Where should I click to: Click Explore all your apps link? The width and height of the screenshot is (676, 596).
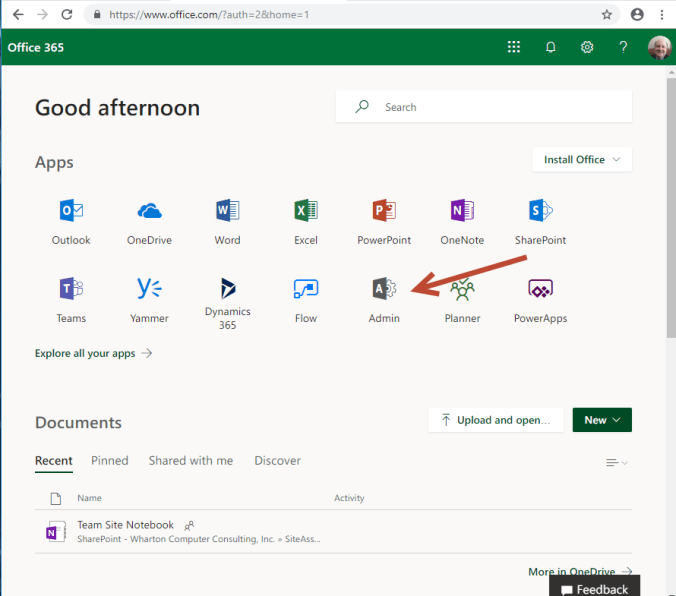[x=94, y=353]
